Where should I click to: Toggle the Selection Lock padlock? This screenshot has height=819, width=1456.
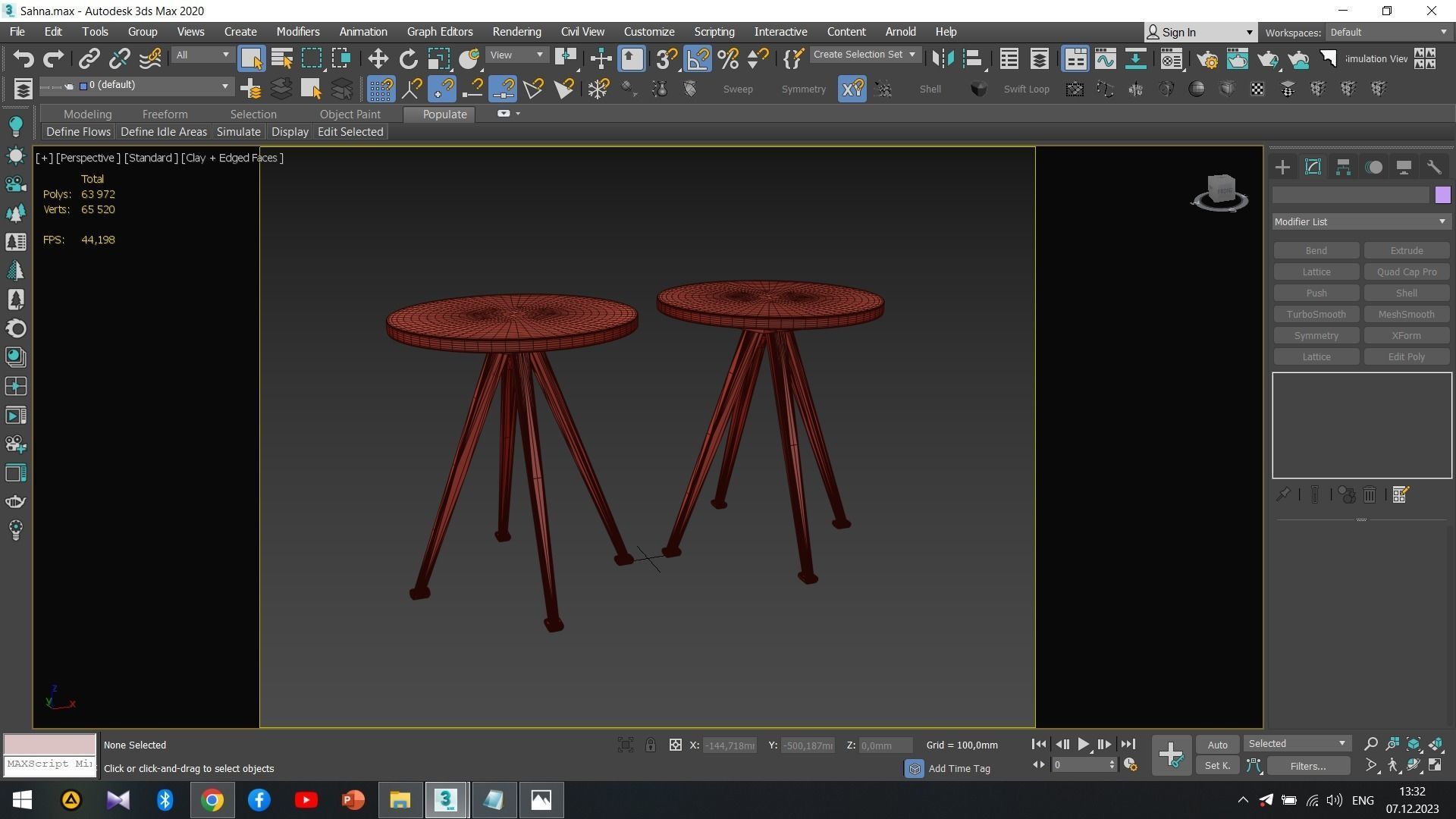(x=651, y=745)
